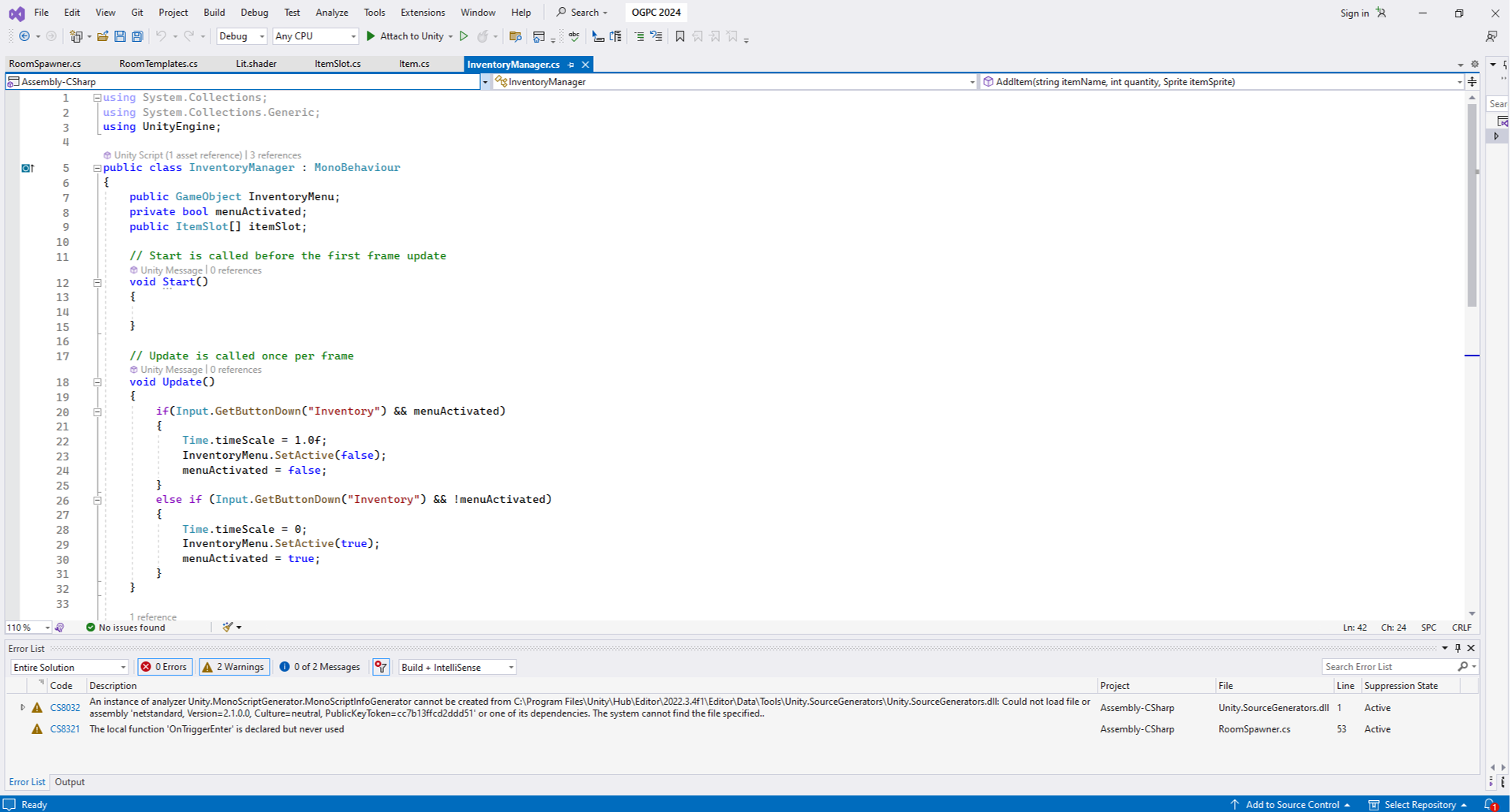This screenshot has height=812, width=1510.
Task: Click the Navigate Backward arrow icon
Action: click(24, 36)
